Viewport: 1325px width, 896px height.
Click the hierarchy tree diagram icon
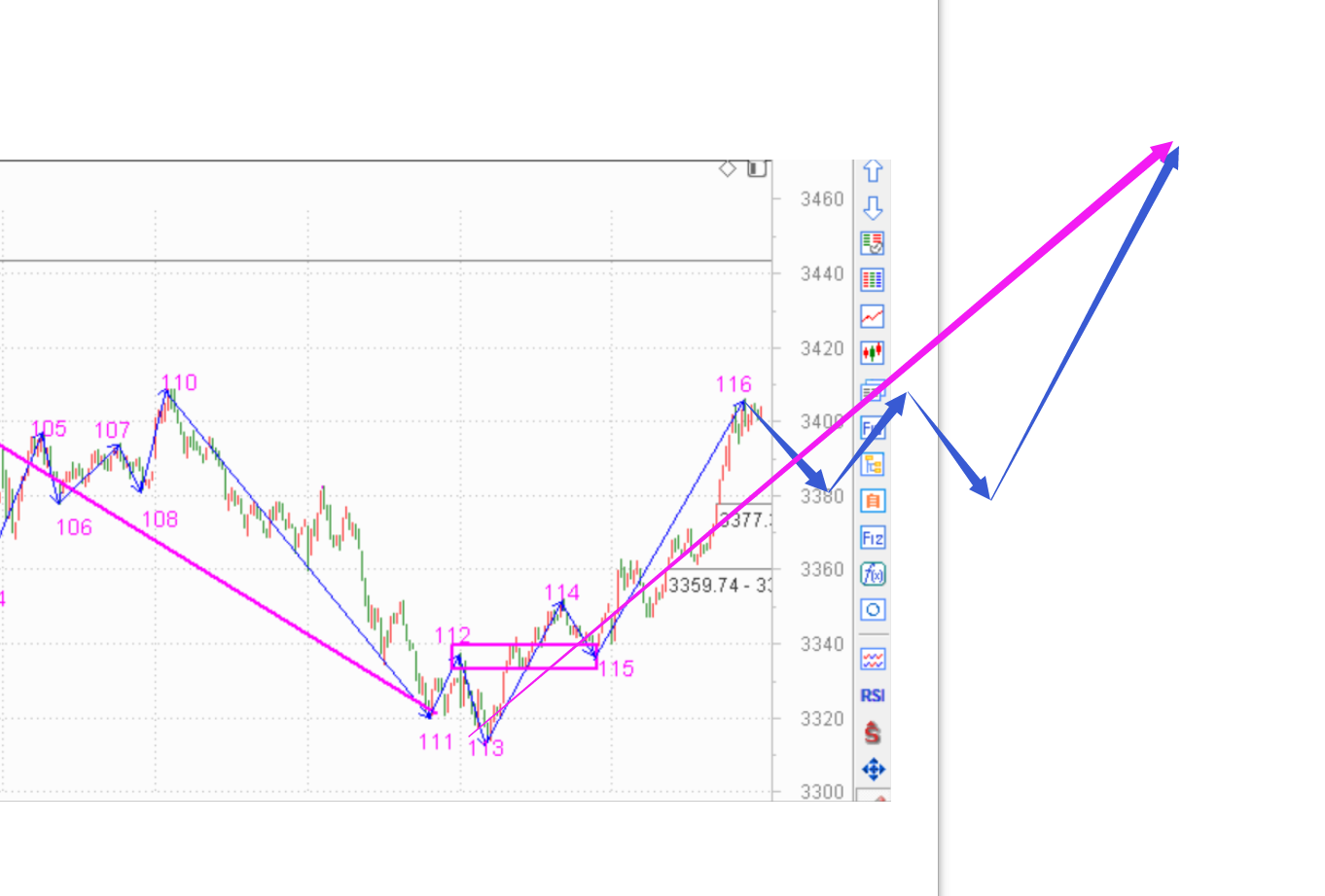tap(873, 465)
